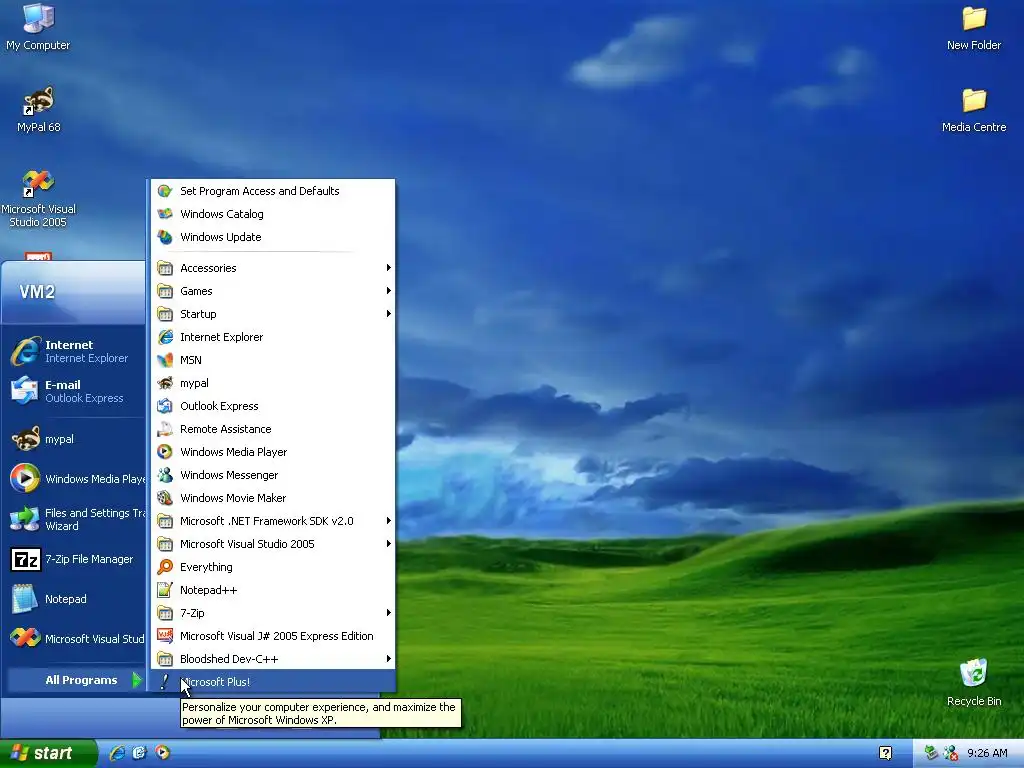Open Windows Catalog from the programs menu
Image resolution: width=1024 pixels, height=768 pixels.
tap(273, 214)
